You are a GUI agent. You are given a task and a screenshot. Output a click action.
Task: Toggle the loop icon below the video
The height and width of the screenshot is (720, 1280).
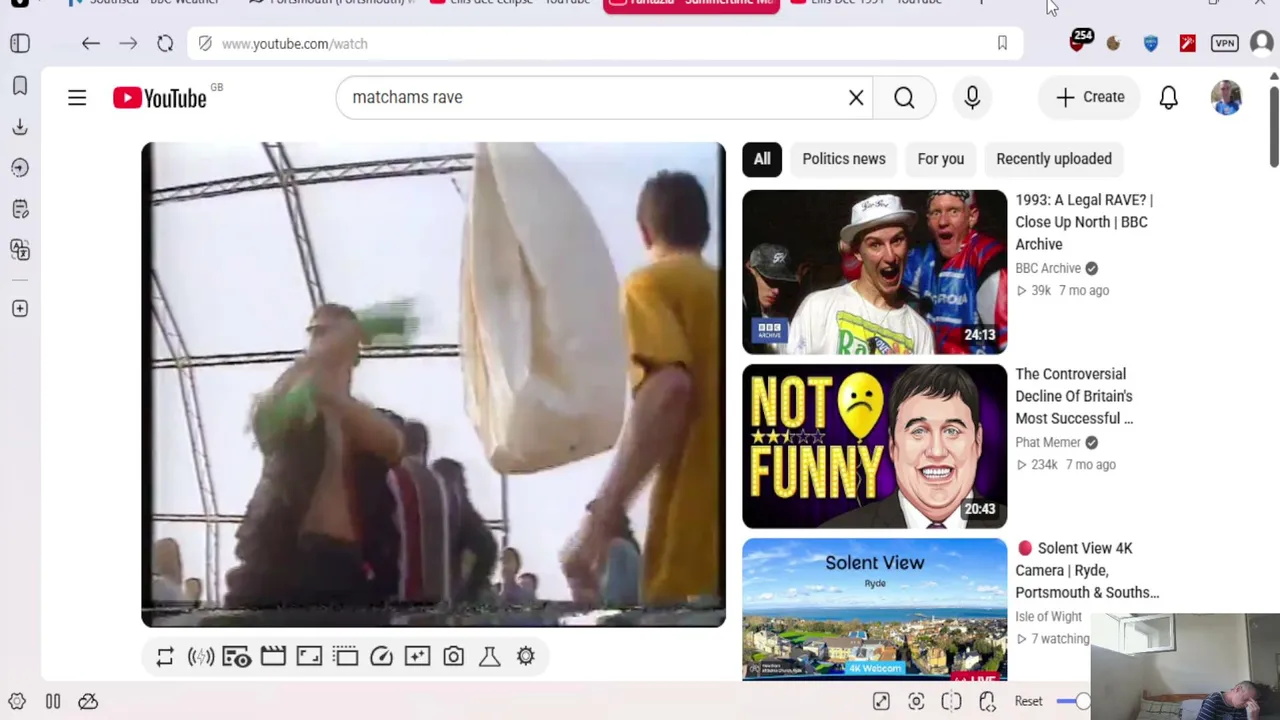click(165, 656)
